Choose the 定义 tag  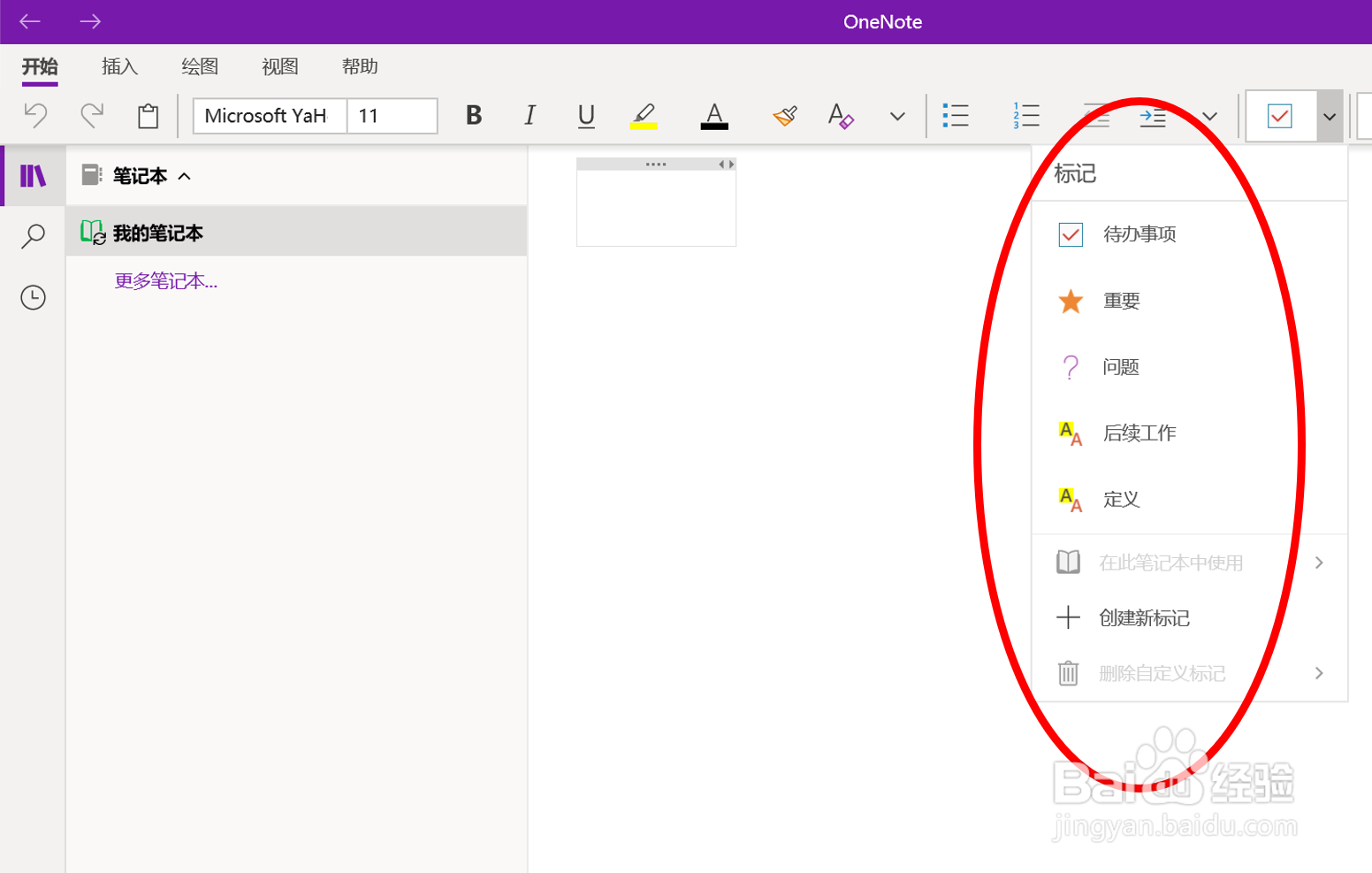(x=1189, y=500)
